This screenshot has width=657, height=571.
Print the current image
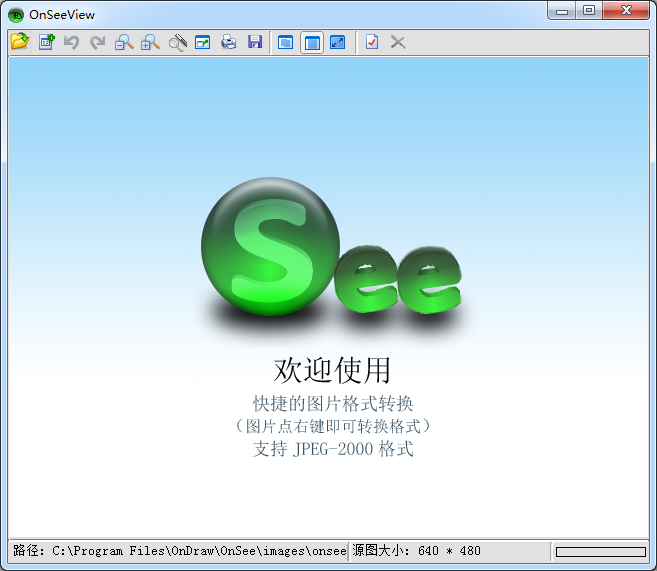pyautogui.click(x=229, y=42)
